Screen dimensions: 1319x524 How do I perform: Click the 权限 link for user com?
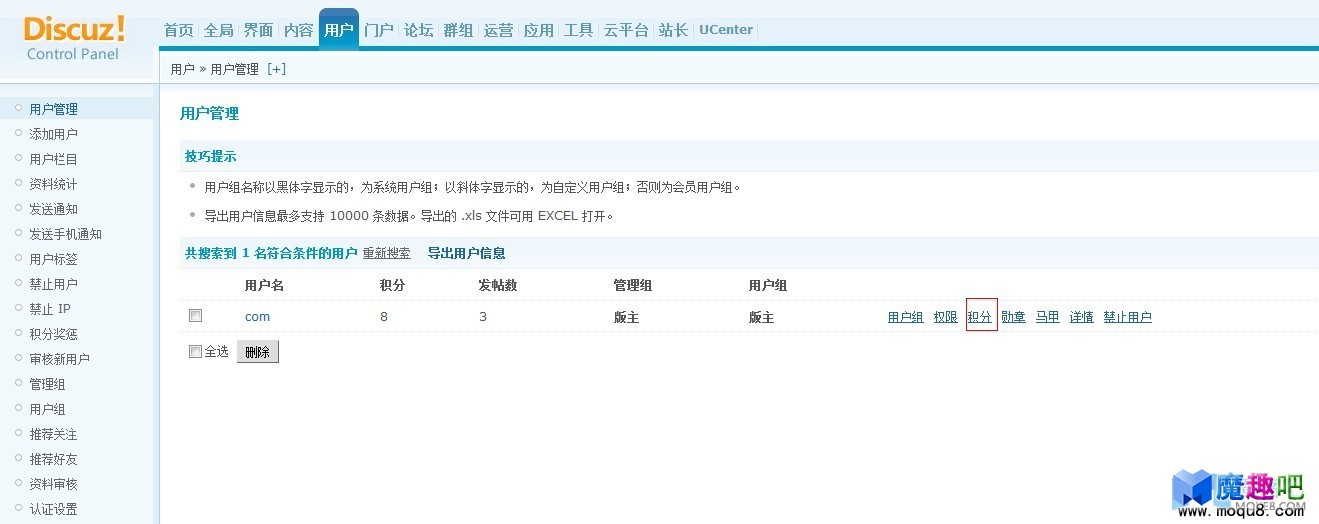(x=945, y=317)
